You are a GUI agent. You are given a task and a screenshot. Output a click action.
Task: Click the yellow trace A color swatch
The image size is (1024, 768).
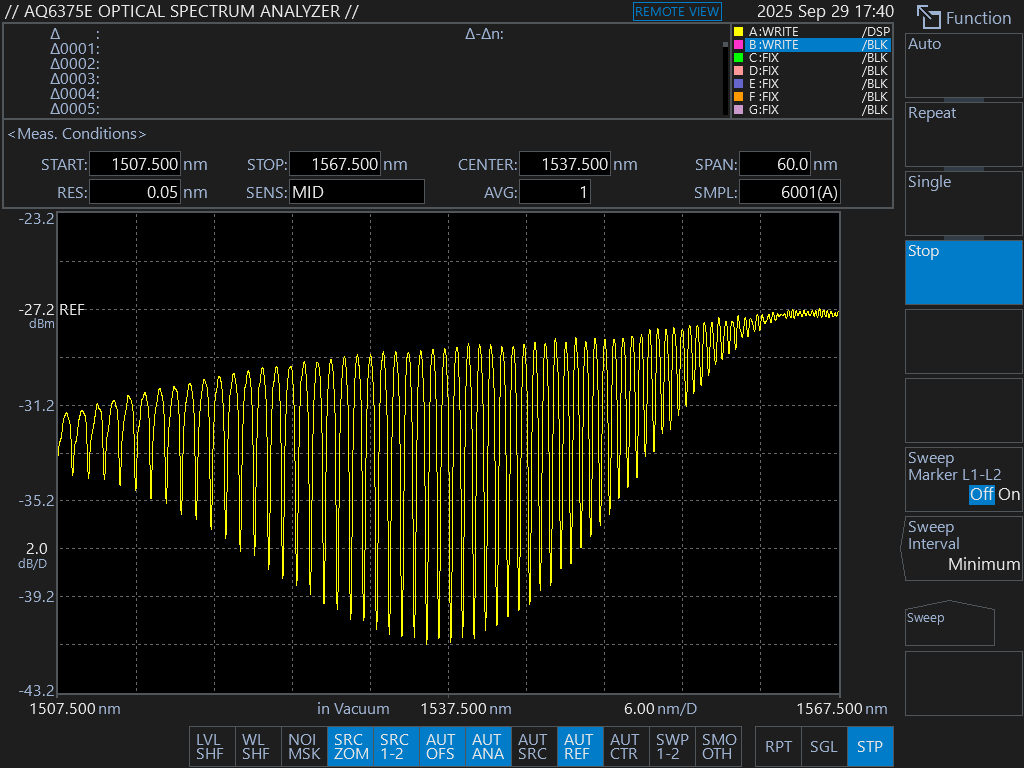[x=739, y=32]
